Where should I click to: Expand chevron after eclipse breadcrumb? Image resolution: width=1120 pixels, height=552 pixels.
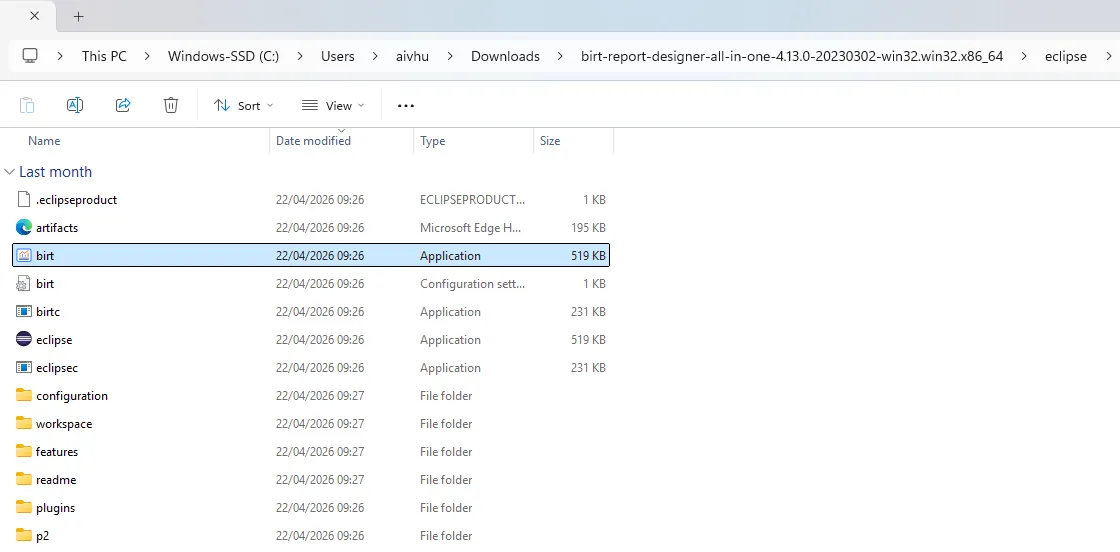pyautogui.click(x=1109, y=56)
